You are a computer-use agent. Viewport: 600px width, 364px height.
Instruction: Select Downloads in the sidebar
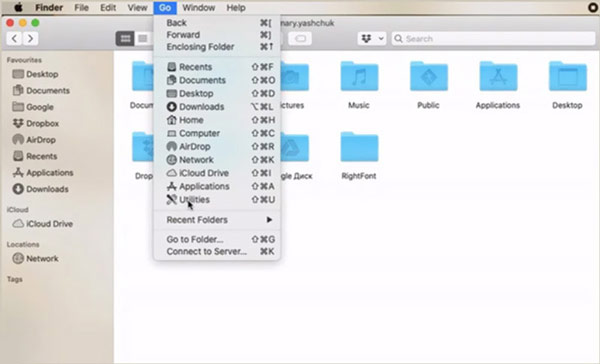pyautogui.click(x=40, y=189)
